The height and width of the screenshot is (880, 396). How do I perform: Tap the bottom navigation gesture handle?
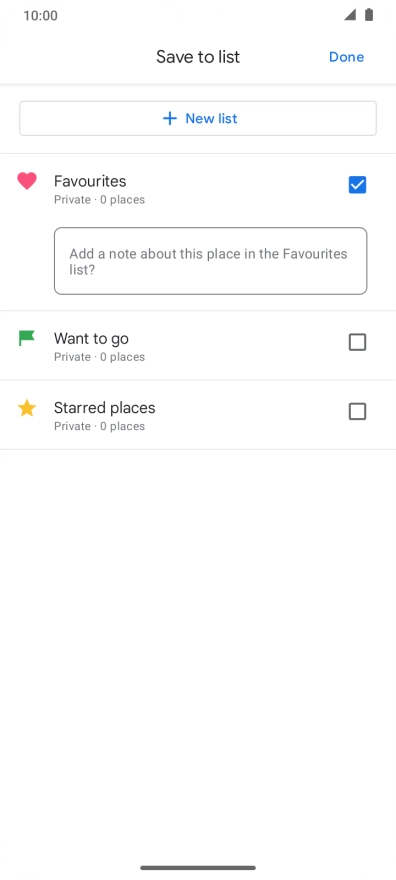(198, 868)
